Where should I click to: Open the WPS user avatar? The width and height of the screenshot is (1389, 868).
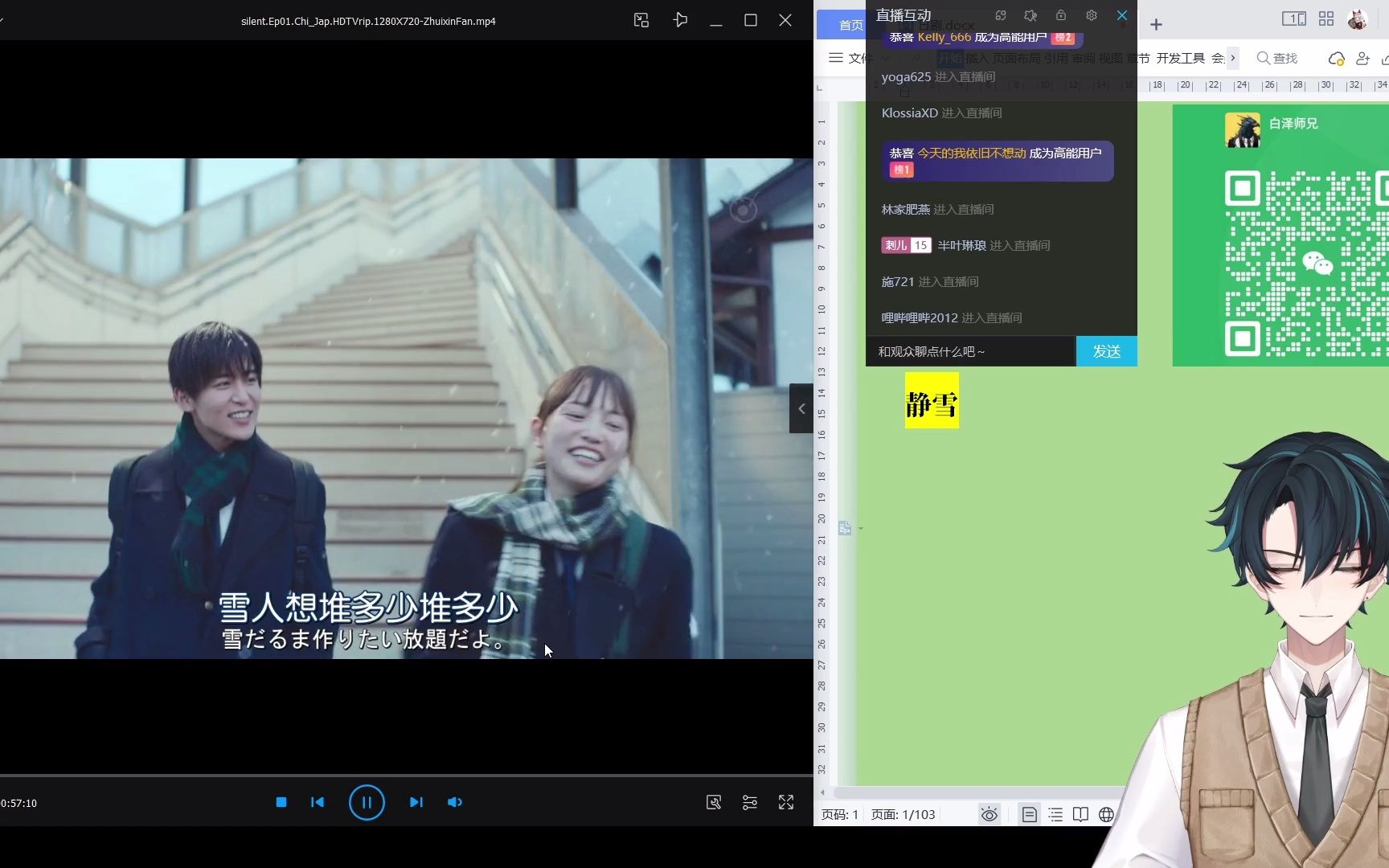coord(1358,19)
